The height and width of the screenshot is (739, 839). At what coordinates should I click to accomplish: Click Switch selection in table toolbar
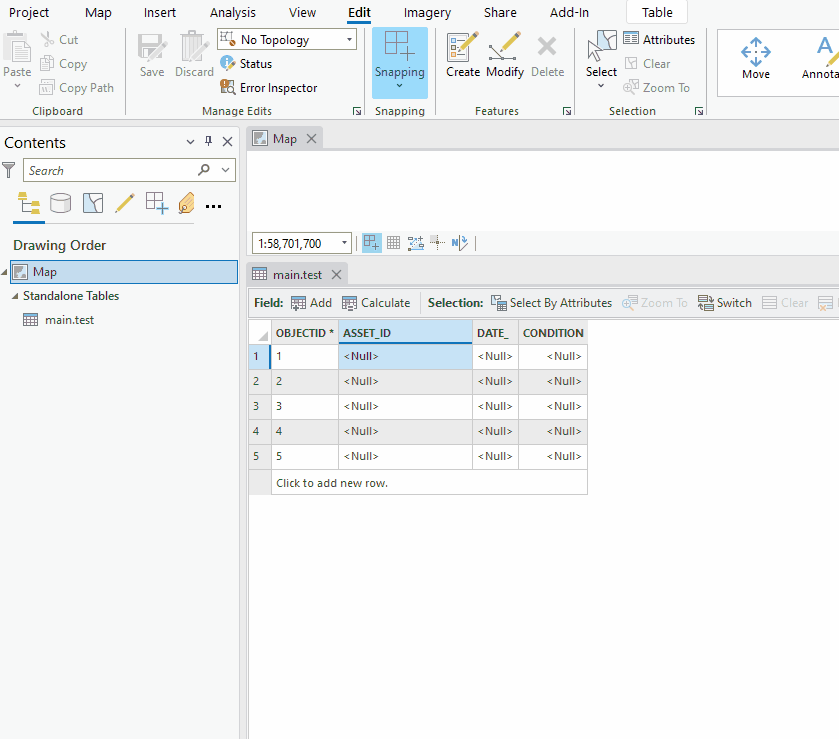coord(724,303)
